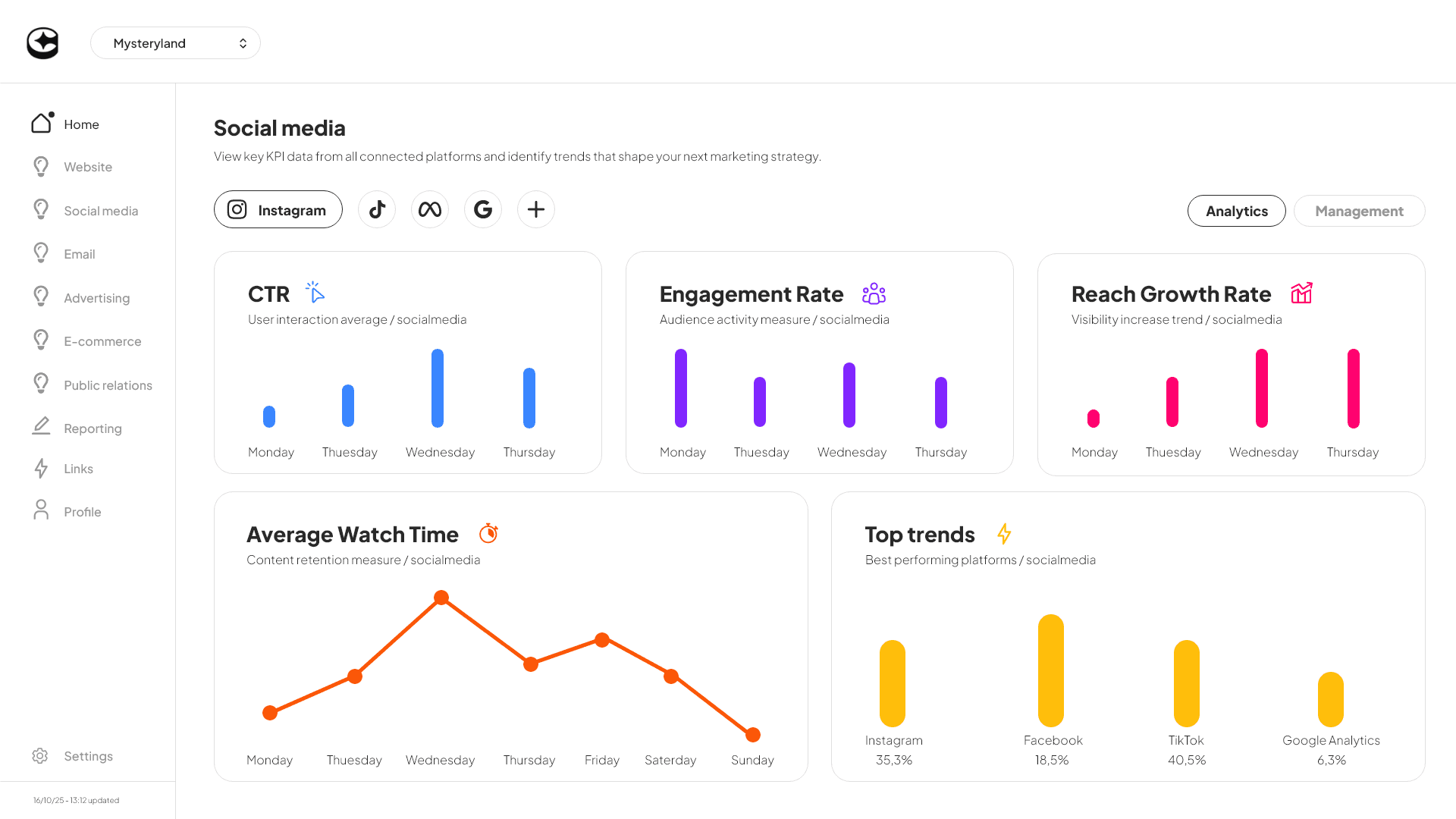This screenshot has width=1456, height=819.
Task: Select the Instagram platform filter
Action: tap(278, 209)
